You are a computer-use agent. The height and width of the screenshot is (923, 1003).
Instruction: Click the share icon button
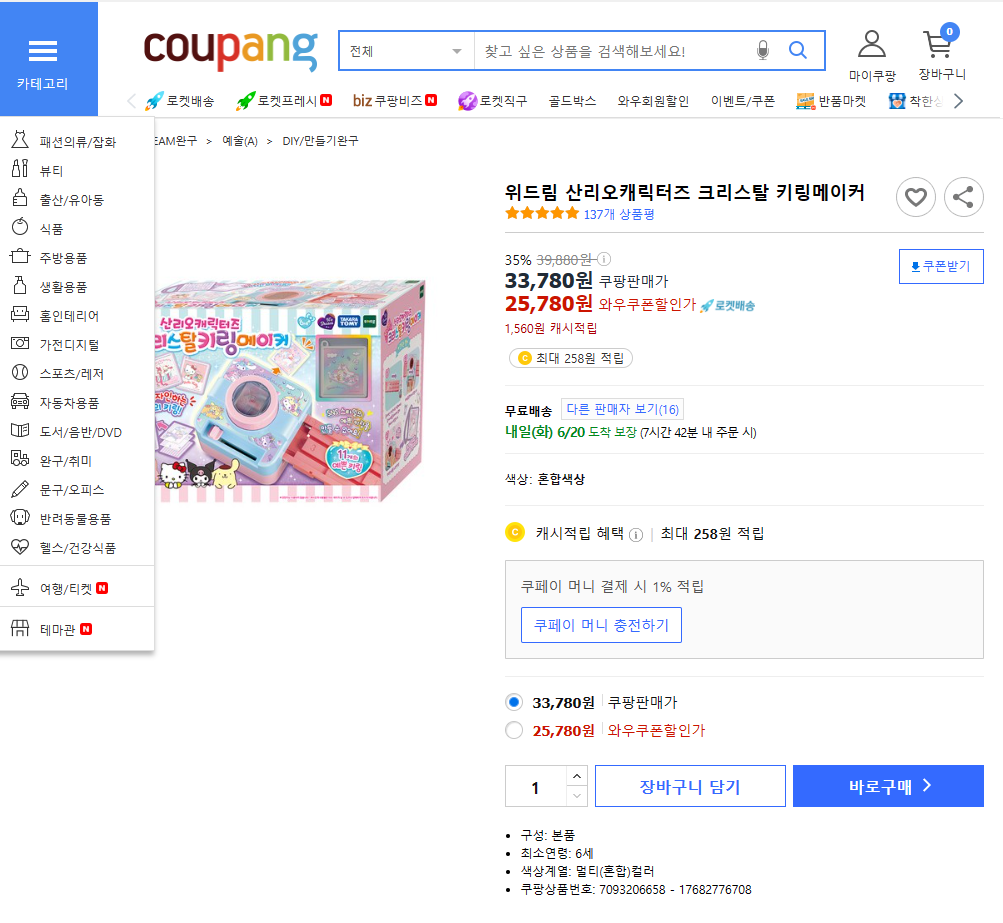963,198
